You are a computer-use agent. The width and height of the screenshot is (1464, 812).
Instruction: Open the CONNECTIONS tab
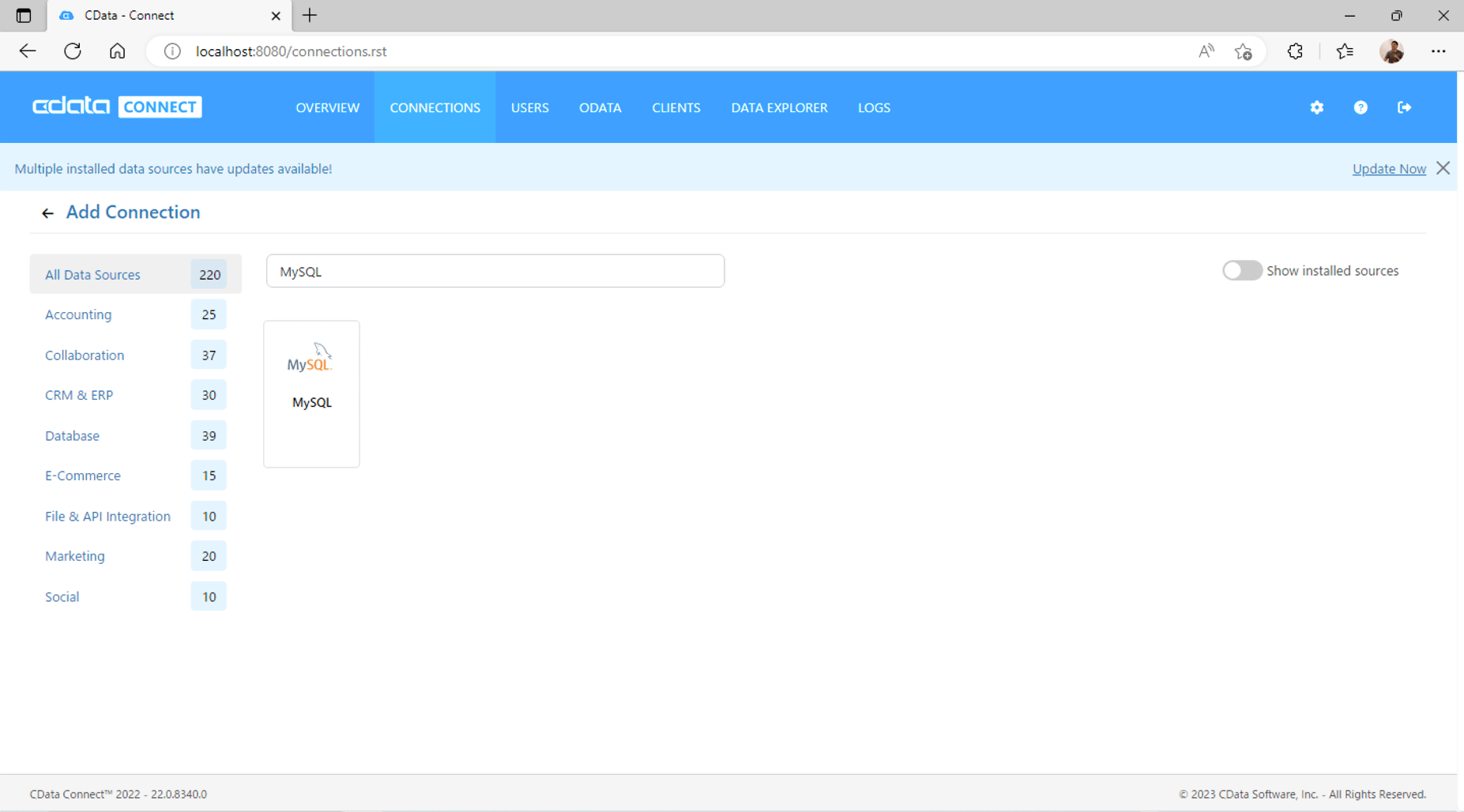point(435,107)
